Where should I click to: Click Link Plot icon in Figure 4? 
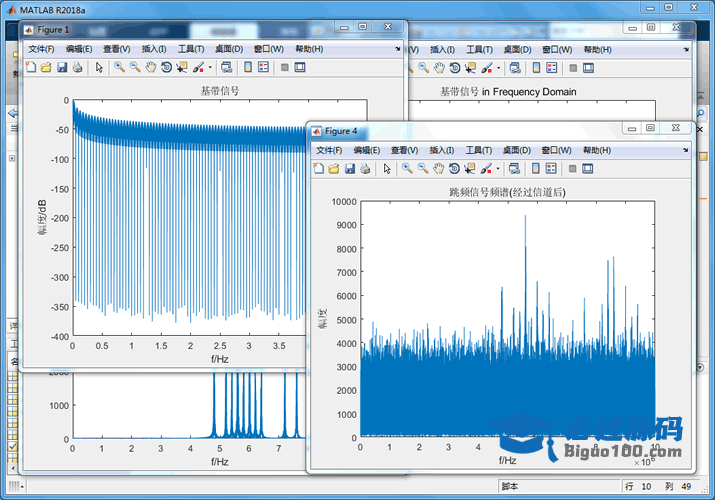(x=514, y=169)
